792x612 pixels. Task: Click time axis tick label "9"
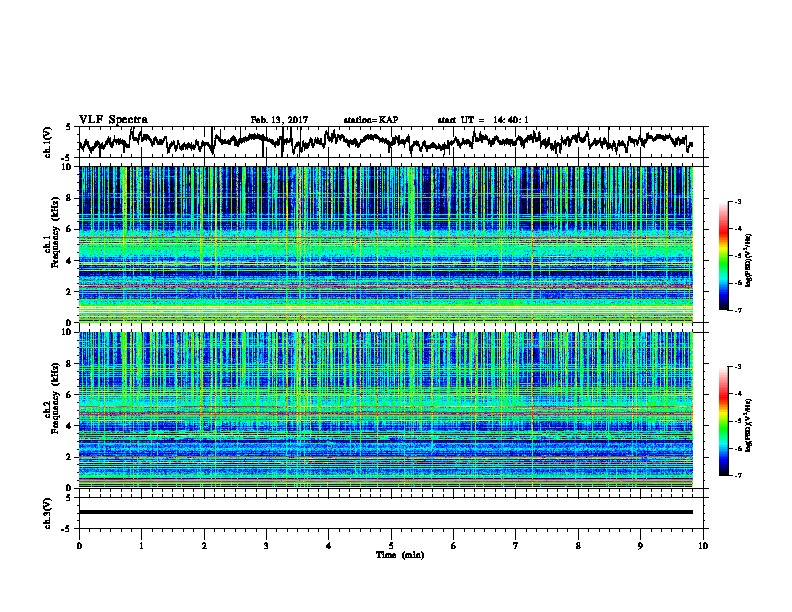click(x=640, y=546)
